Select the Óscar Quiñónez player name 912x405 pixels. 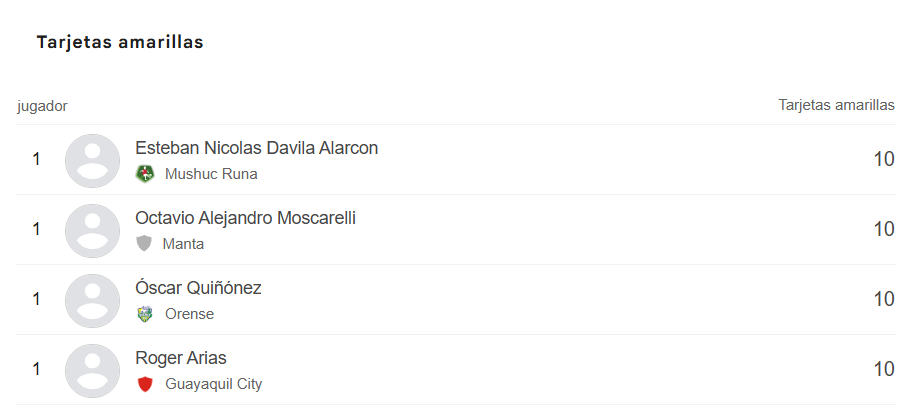[198, 287]
